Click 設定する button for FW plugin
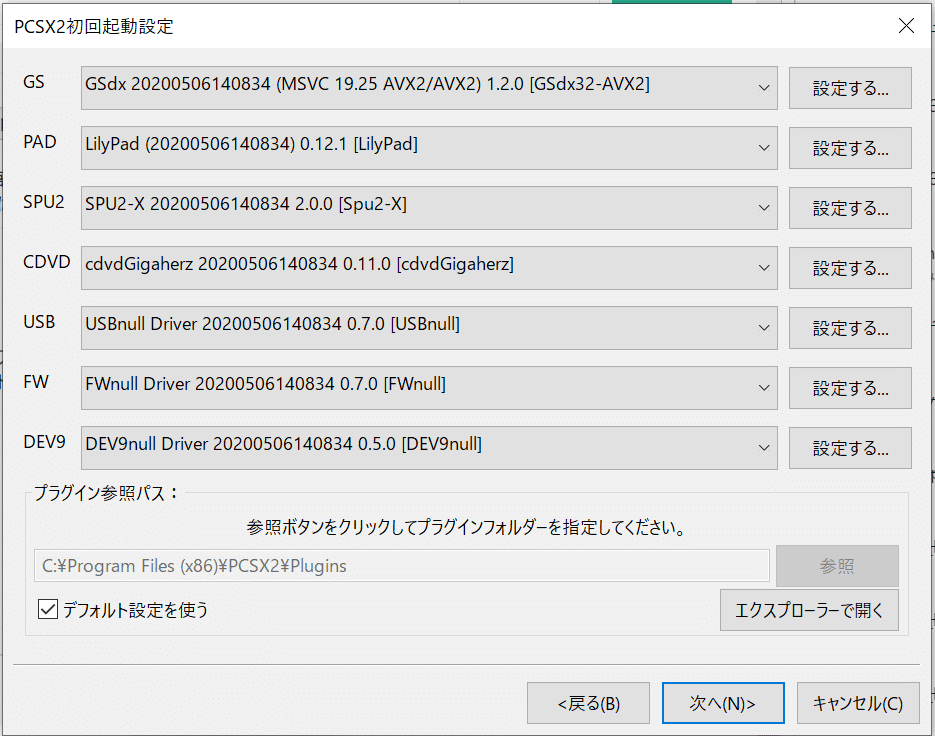This screenshot has height=736, width=935. coord(850,388)
